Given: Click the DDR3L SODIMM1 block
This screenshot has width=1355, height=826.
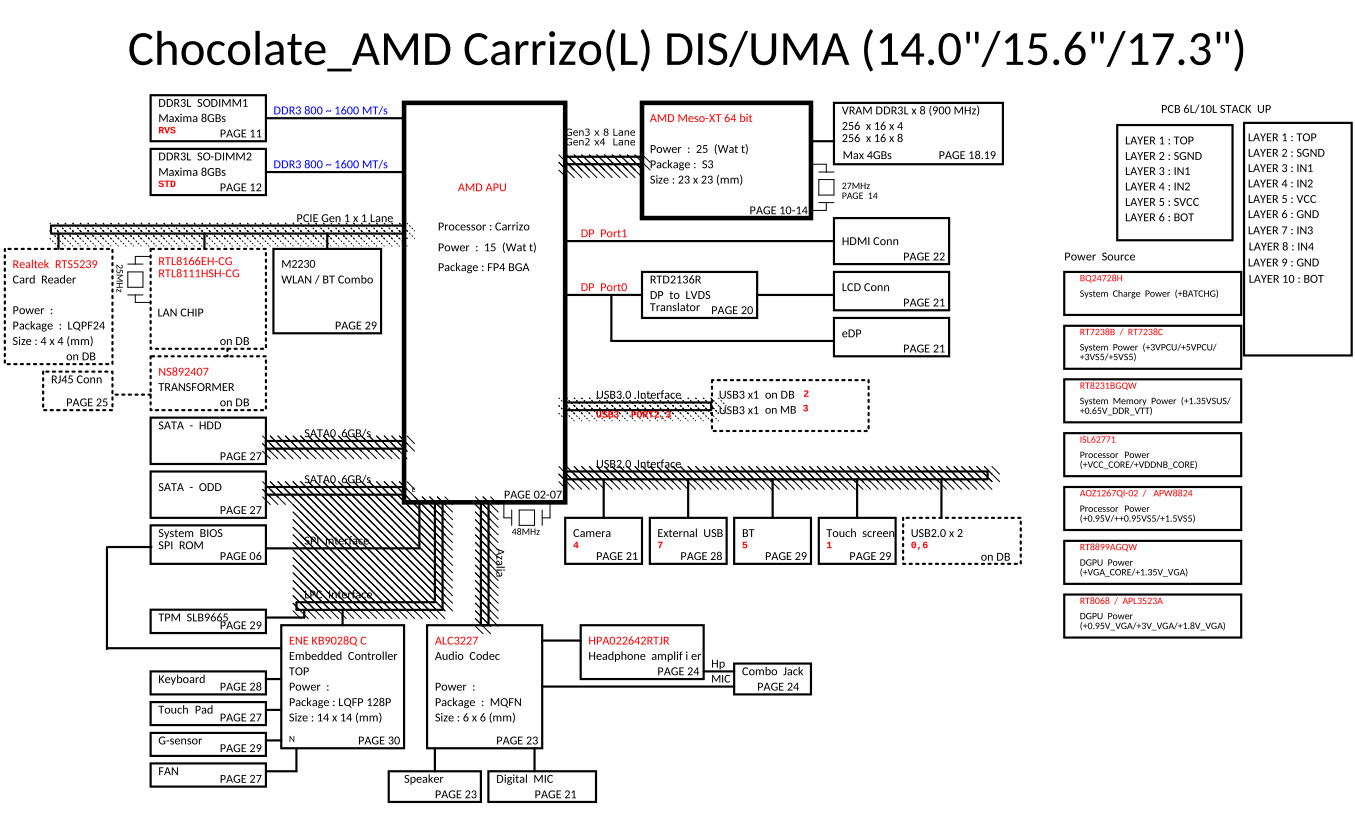Looking at the screenshot, I should pyautogui.click(x=207, y=117).
